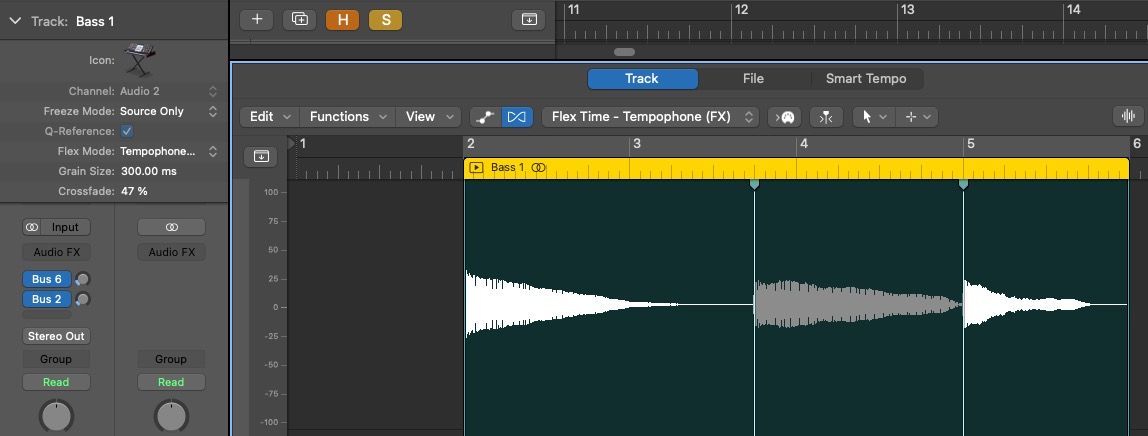Click the Grain Size 300.00 ms value
The image size is (1148, 436).
148,171
